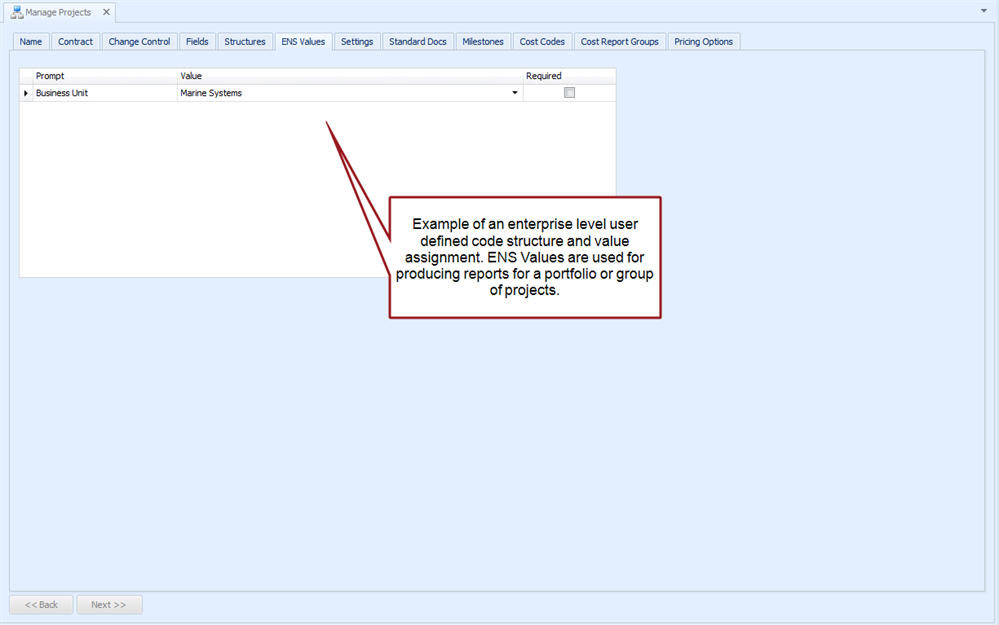Switch to the Cost Codes tab
Image resolution: width=999 pixels, height=625 pixels.
(x=542, y=42)
